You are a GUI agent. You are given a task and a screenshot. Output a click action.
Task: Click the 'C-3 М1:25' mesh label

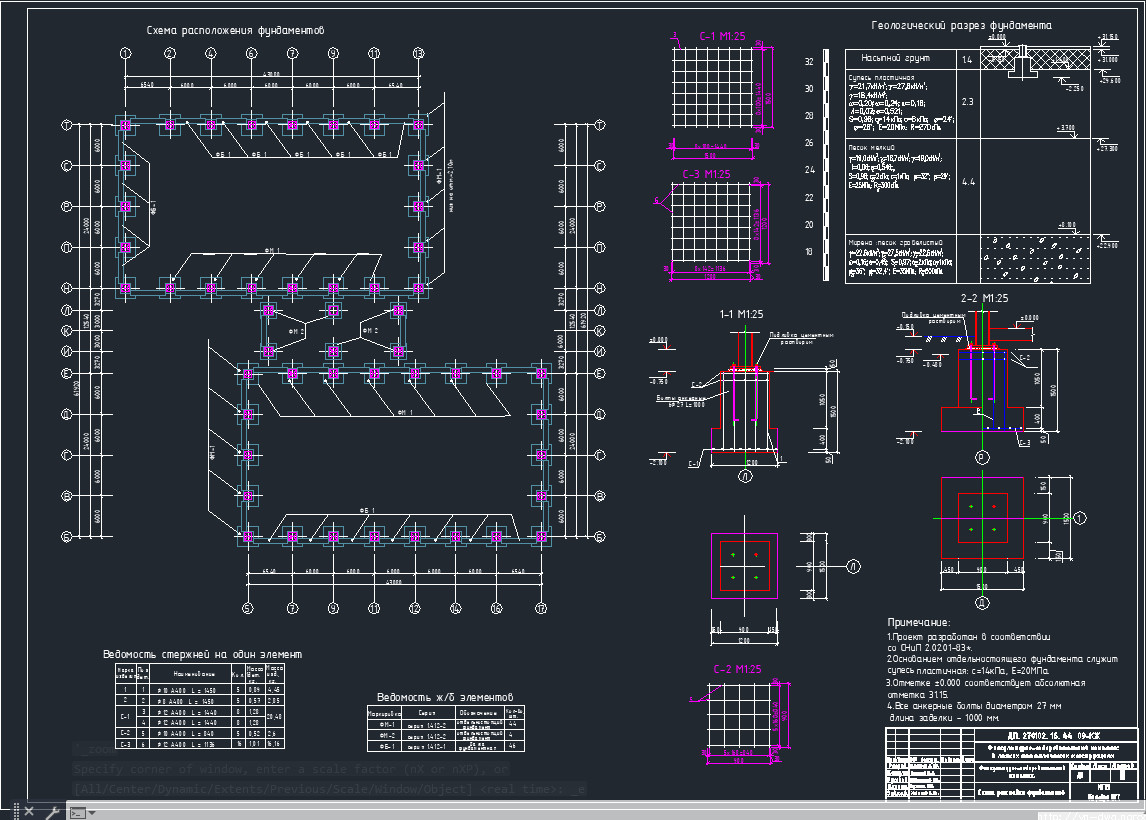tap(706, 175)
